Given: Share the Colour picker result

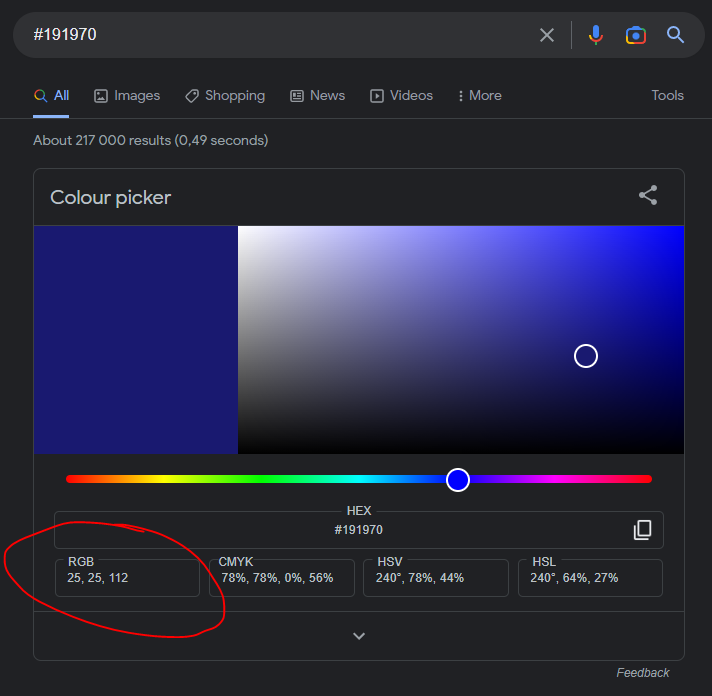Looking at the screenshot, I should [648, 196].
